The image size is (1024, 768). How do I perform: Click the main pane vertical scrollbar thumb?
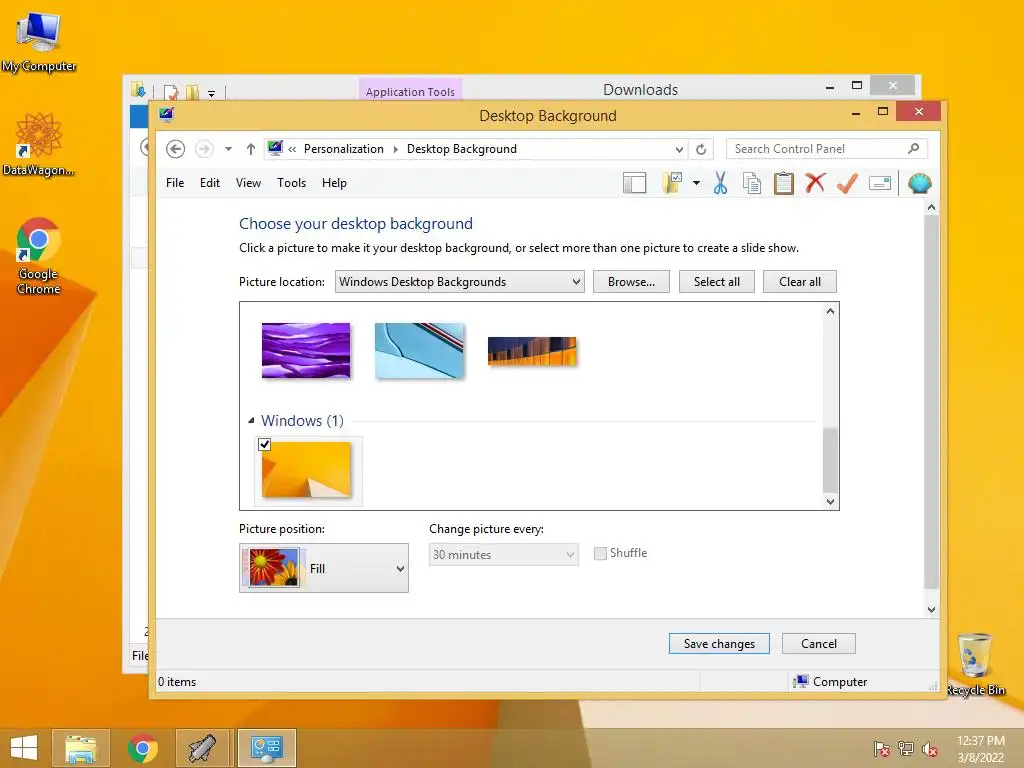click(931, 402)
